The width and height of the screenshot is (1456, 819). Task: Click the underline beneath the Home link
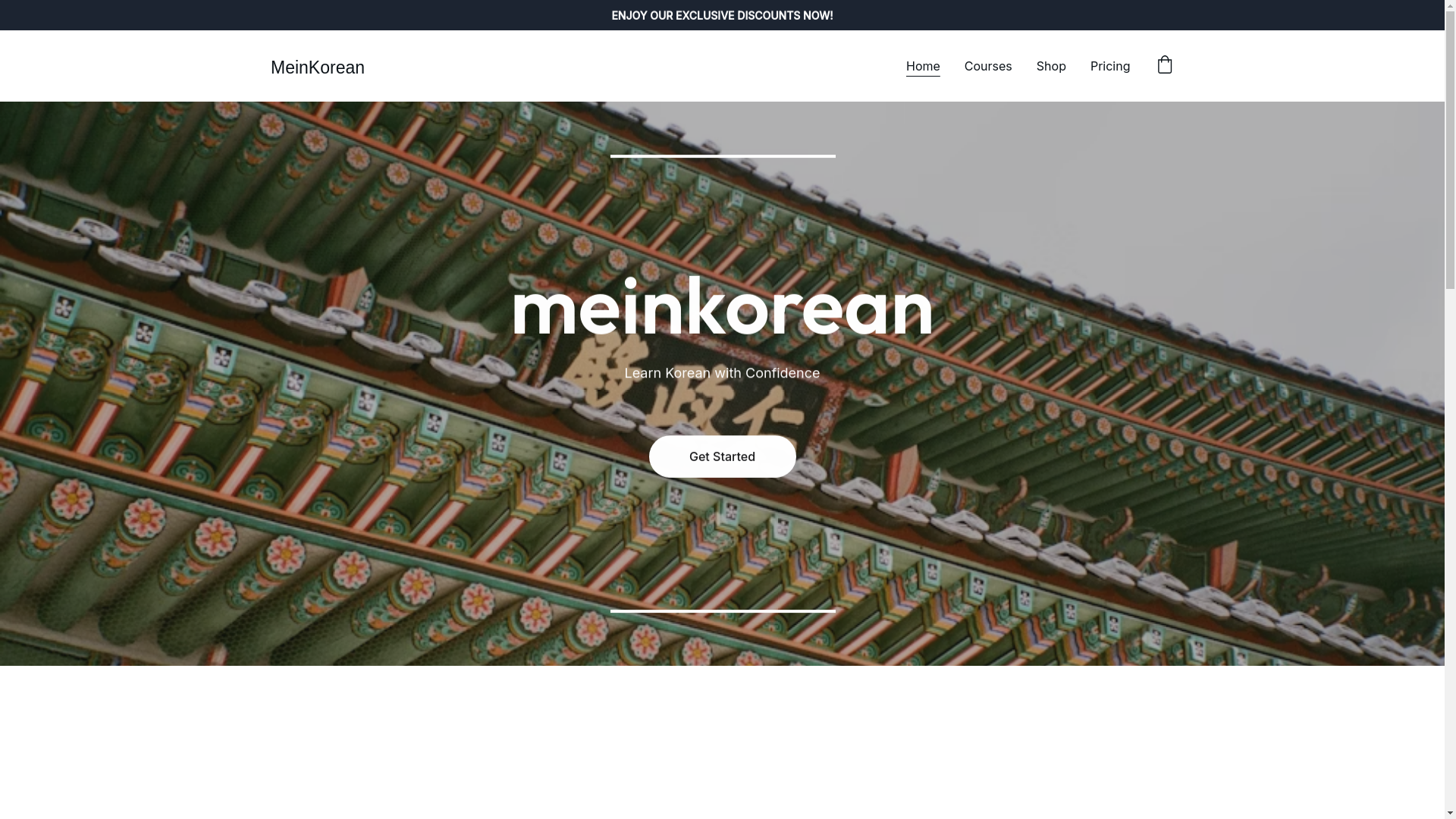point(922,76)
